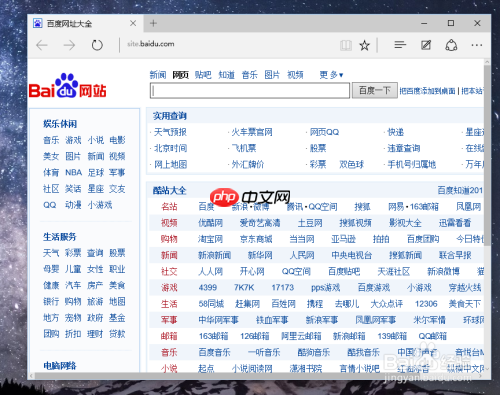Open 新华网 in 新闻 row
The image size is (500, 395).
[x=260, y=255]
